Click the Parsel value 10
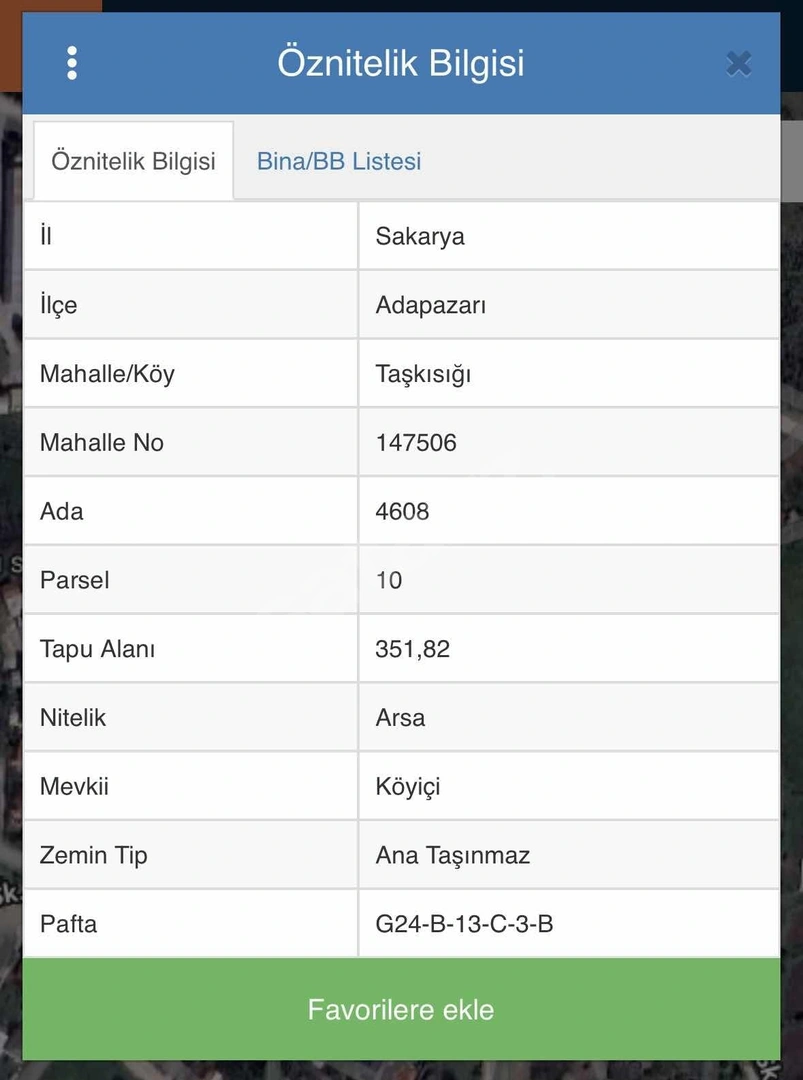This screenshot has width=803, height=1080. coord(388,580)
